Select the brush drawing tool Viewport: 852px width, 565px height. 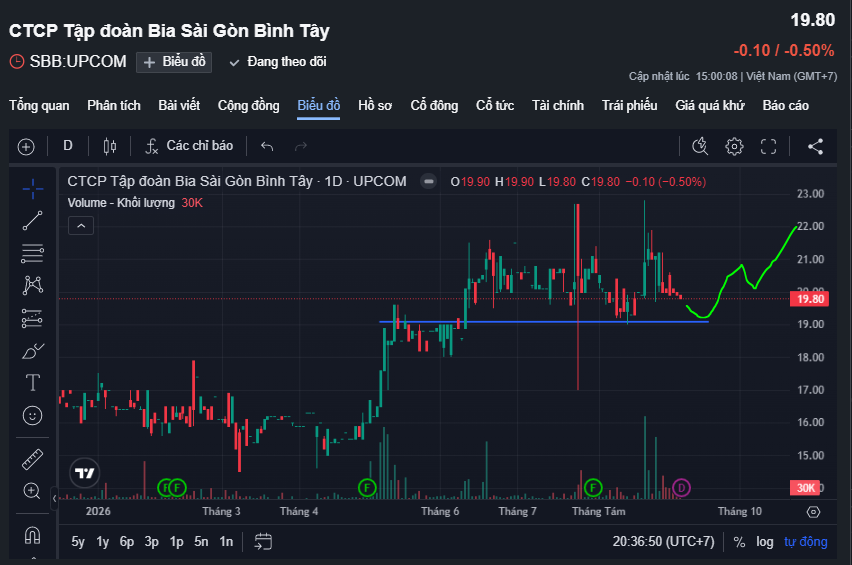coord(33,351)
